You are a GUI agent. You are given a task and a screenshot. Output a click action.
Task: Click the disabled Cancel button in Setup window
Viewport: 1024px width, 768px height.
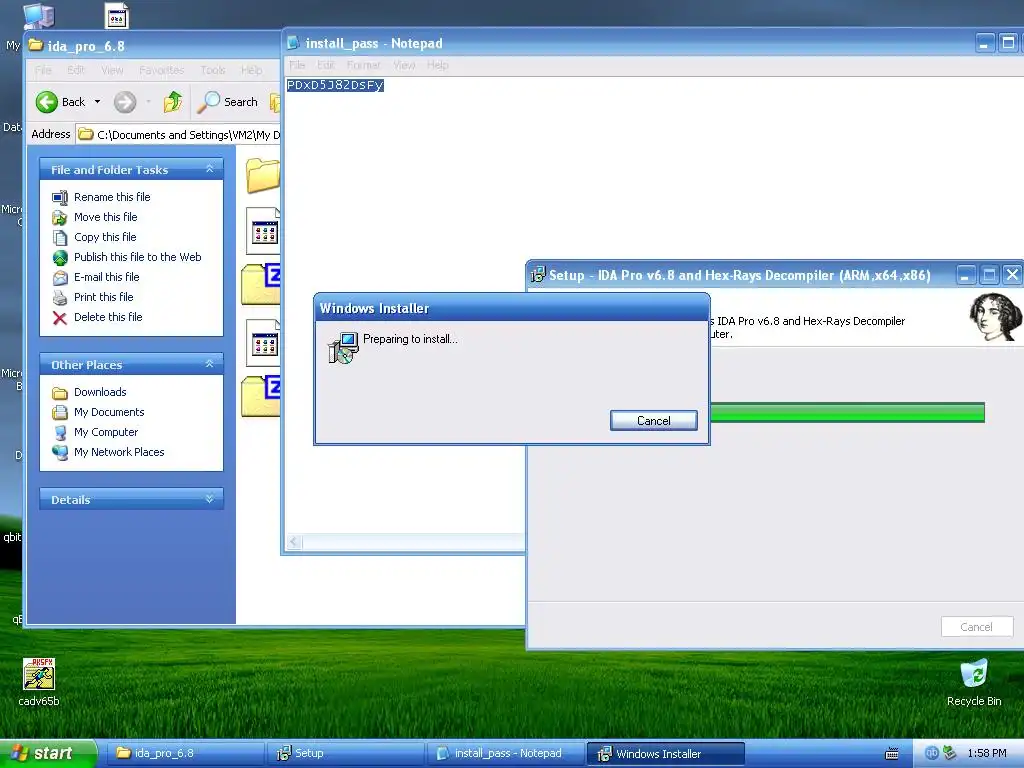[x=976, y=627]
